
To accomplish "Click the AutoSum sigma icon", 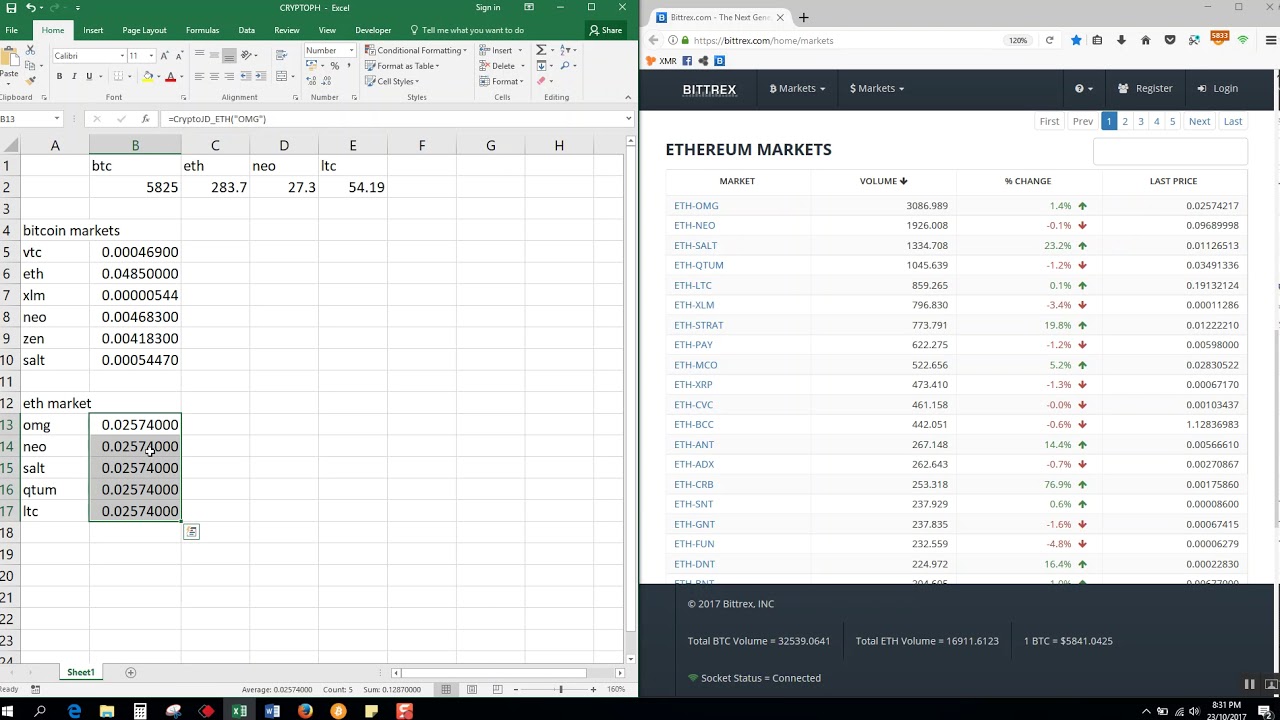I will click(541, 50).
